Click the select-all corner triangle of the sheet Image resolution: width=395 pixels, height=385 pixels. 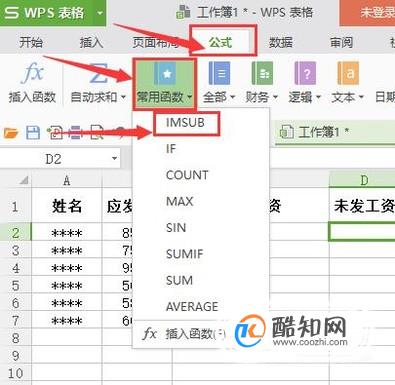tap(23, 180)
